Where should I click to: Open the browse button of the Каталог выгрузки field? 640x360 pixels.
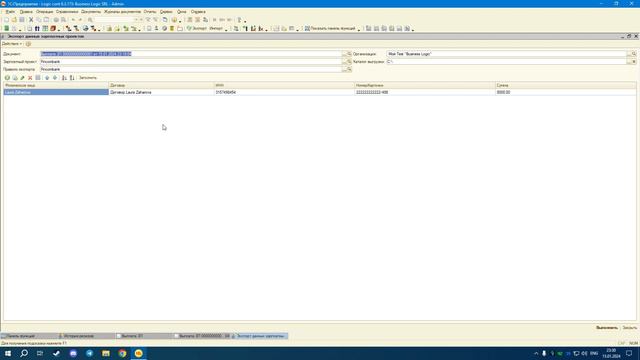pos(629,62)
